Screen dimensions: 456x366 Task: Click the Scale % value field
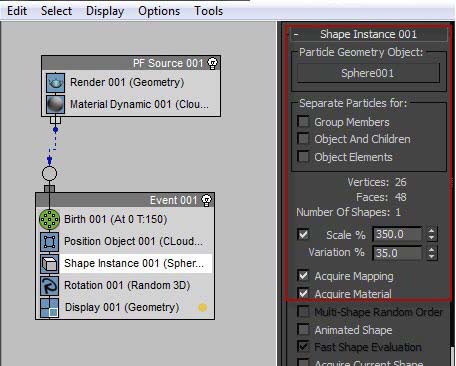point(397,234)
